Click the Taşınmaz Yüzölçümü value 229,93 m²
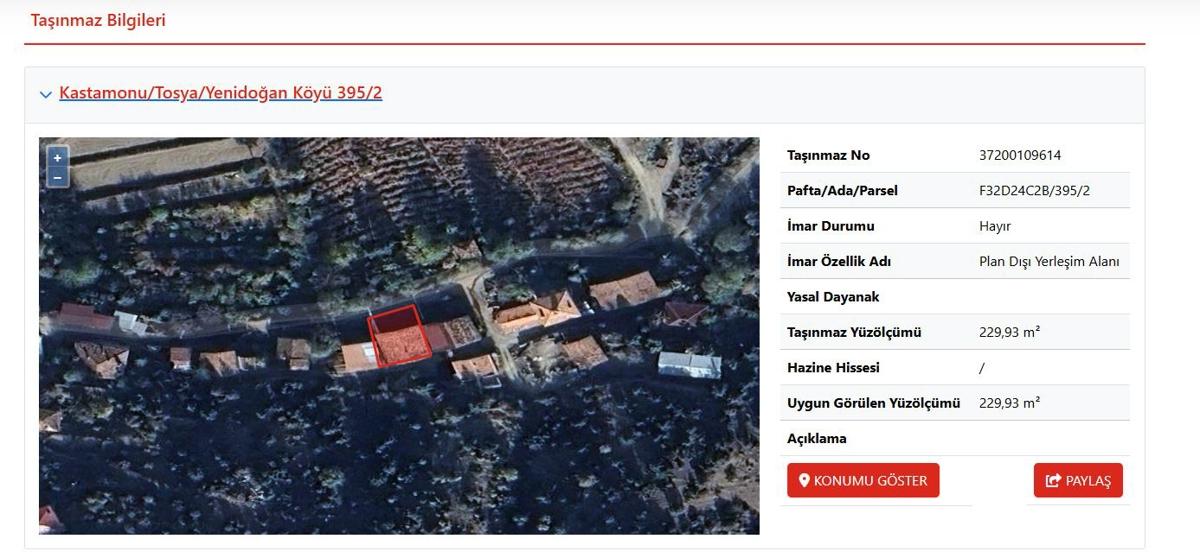 [1009, 332]
